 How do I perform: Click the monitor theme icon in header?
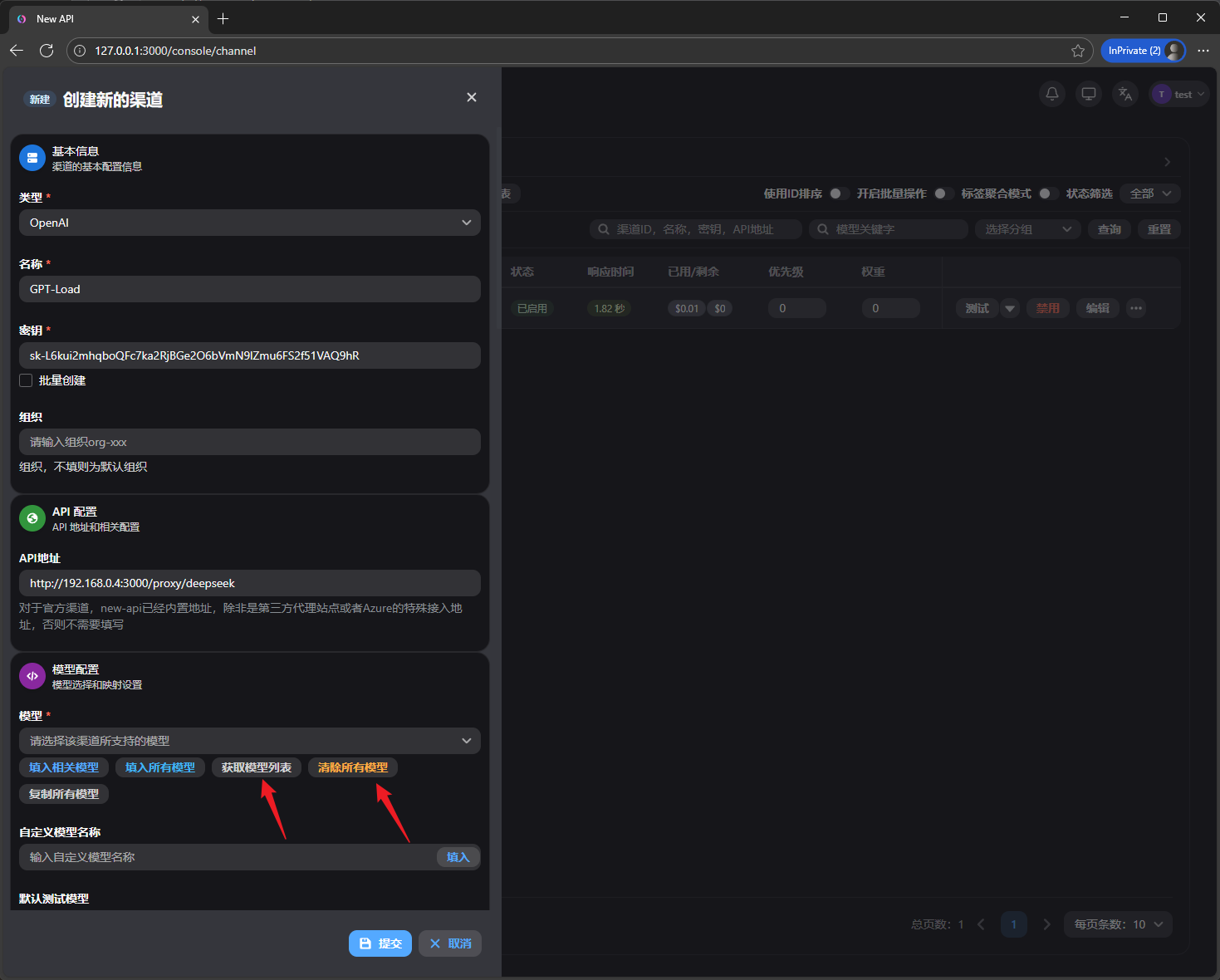(x=1089, y=94)
